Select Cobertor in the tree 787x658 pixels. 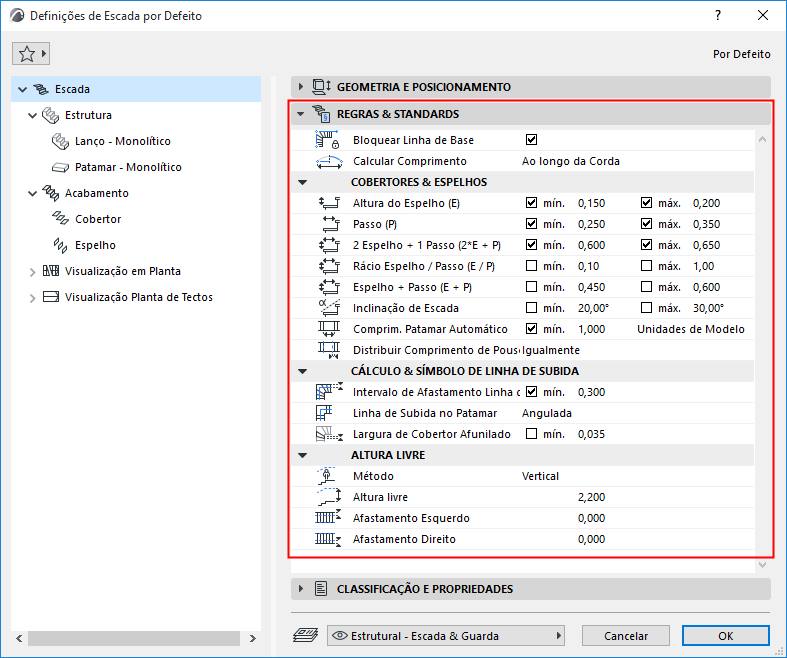pos(98,219)
